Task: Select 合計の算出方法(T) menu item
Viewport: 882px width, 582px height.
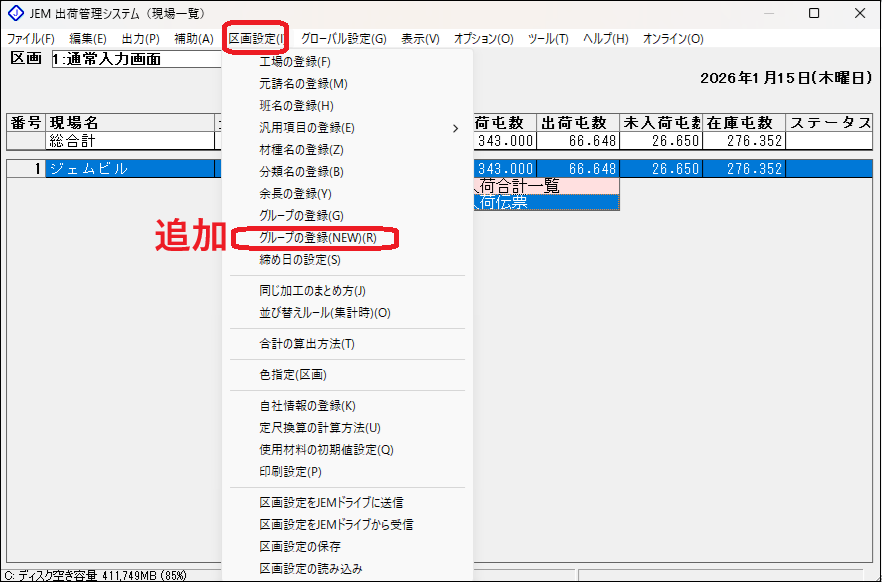Action: [x=307, y=344]
